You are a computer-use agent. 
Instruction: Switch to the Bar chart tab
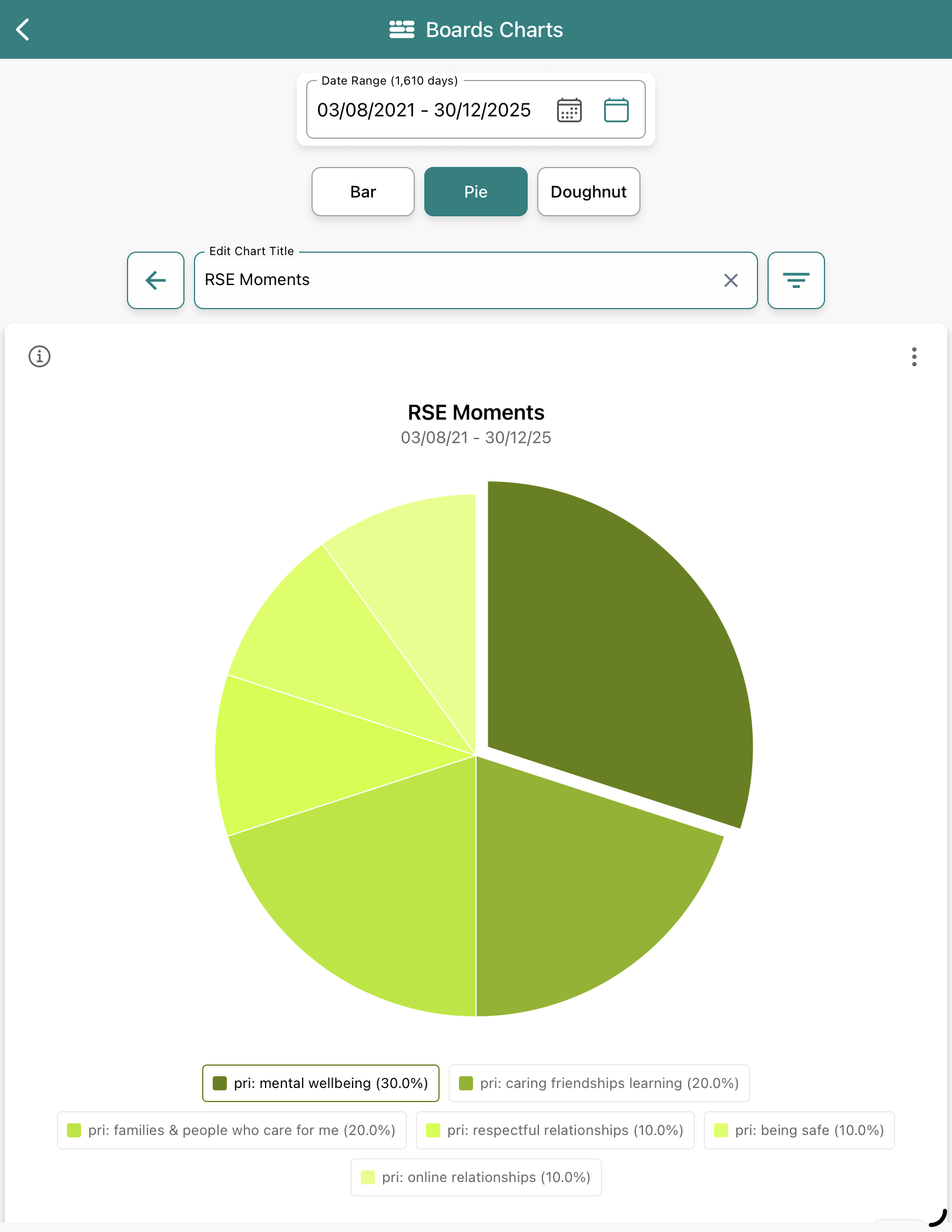point(363,192)
